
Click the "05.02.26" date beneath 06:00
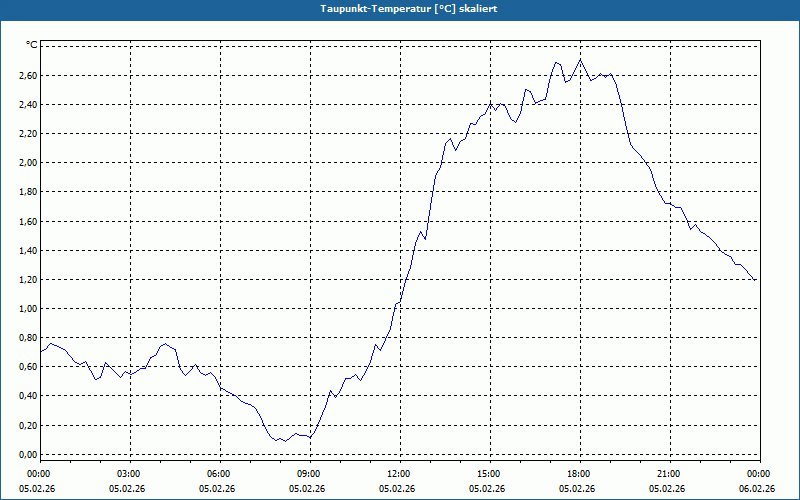point(217,489)
